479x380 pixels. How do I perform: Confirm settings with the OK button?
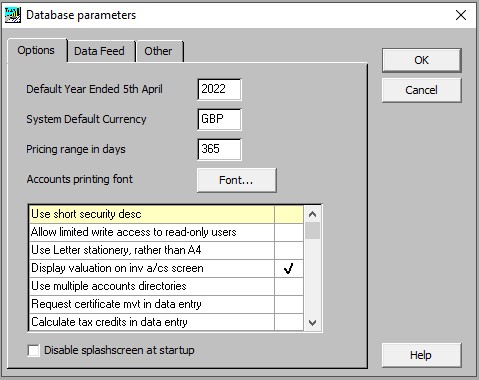click(422, 60)
